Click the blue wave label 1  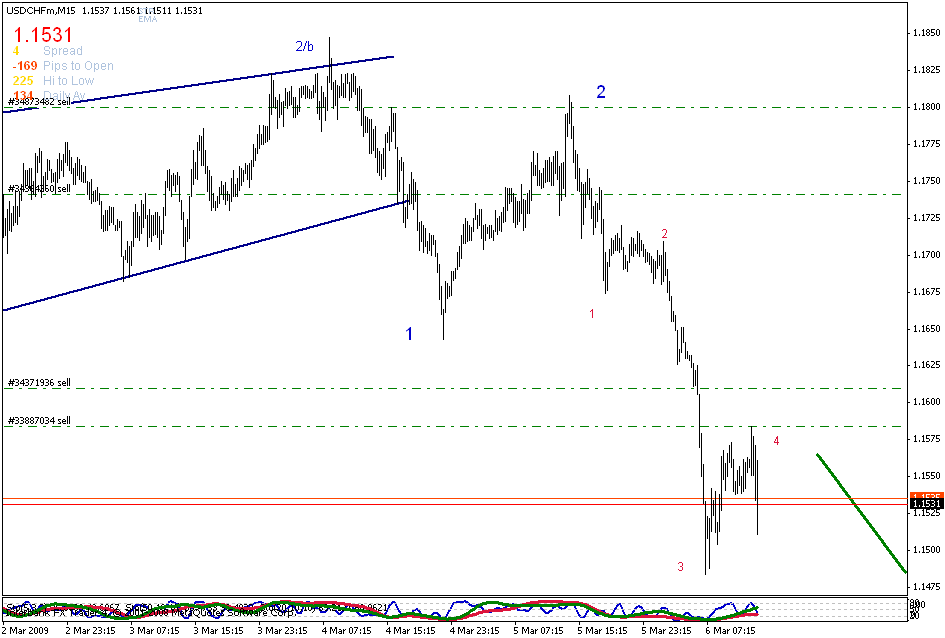tap(409, 334)
